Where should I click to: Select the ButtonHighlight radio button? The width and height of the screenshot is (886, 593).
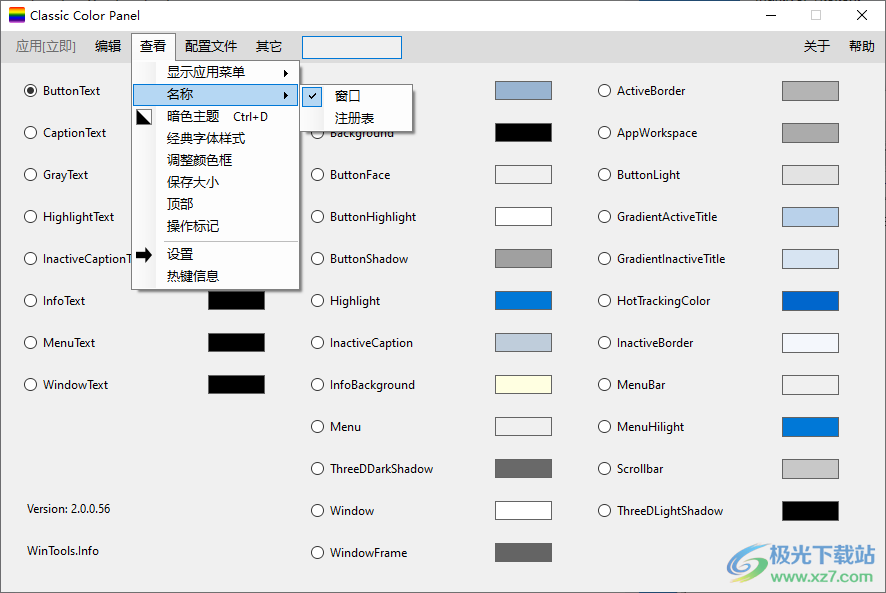coord(317,217)
